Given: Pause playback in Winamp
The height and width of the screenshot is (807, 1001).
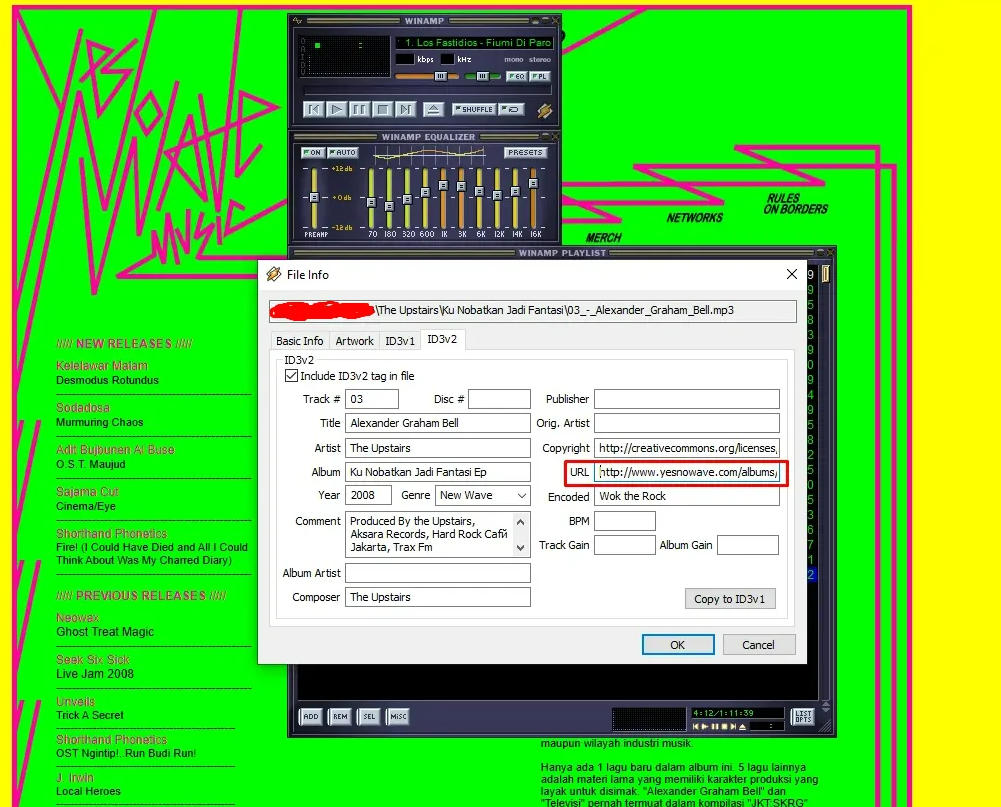Looking at the screenshot, I should 360,109.
